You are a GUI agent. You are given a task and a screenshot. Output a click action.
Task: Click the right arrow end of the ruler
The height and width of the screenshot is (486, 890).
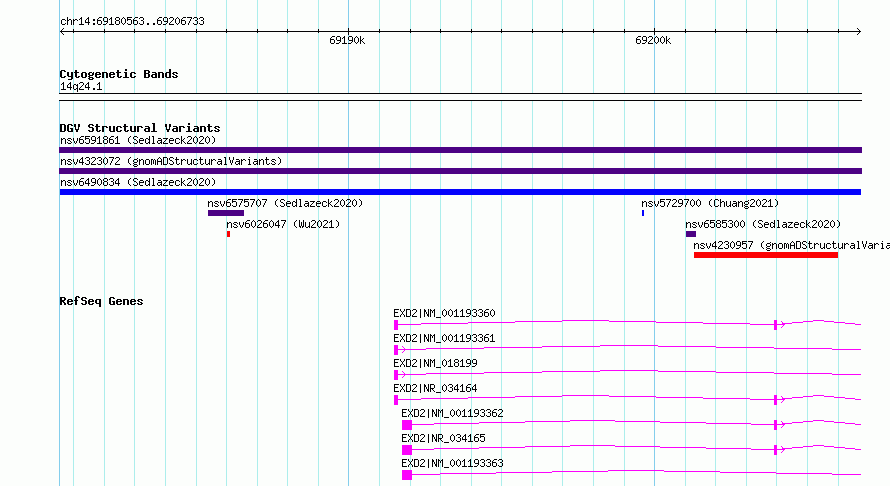pos(859,31)
